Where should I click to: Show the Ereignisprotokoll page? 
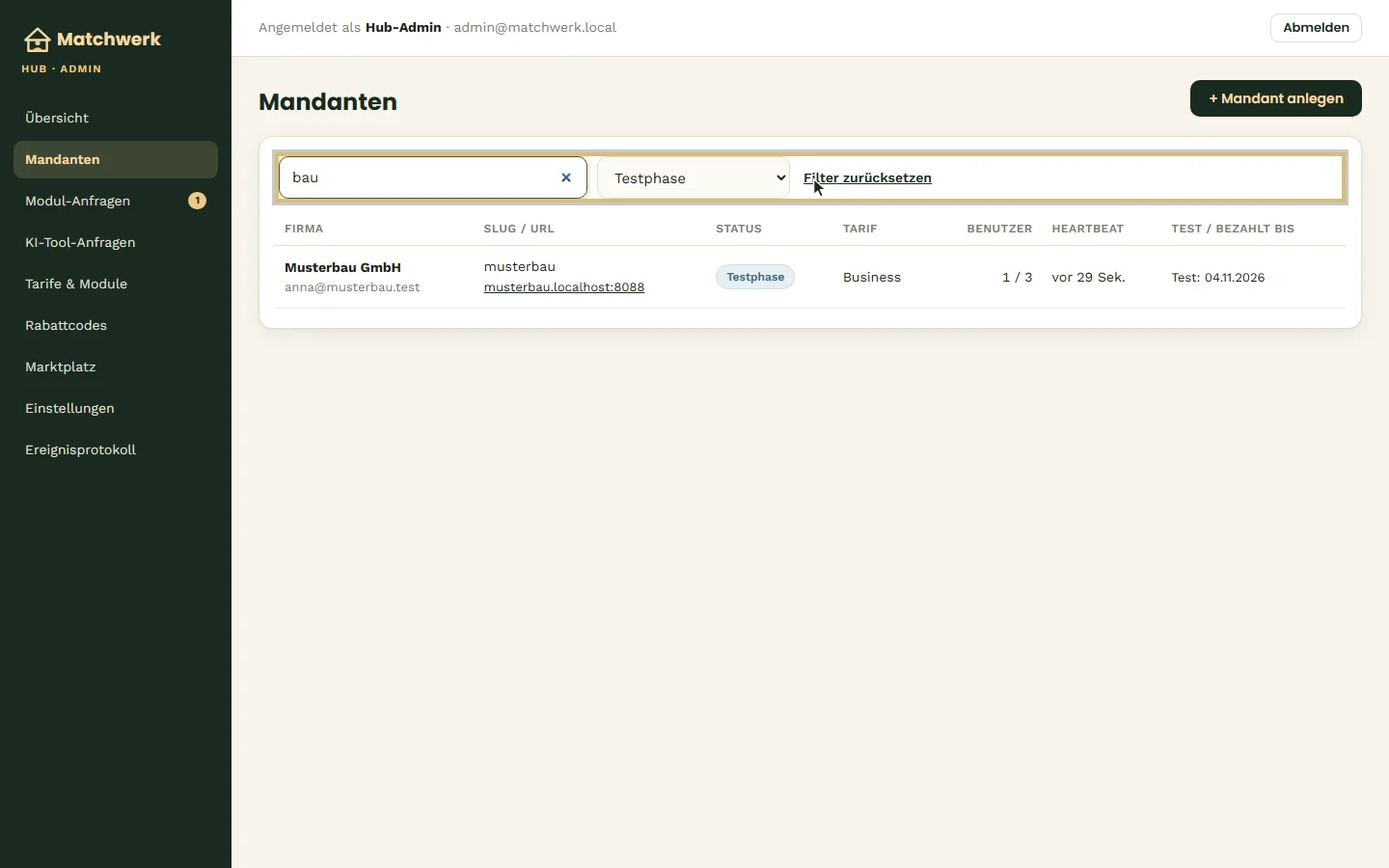116,449
